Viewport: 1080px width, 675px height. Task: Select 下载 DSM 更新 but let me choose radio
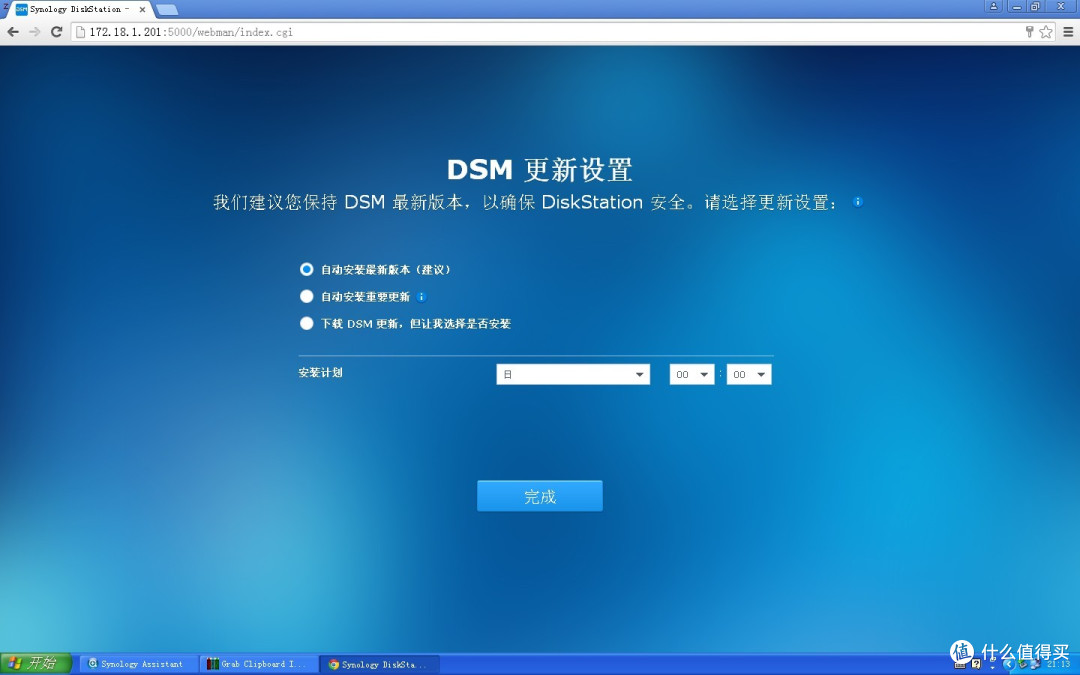[307, 323]
